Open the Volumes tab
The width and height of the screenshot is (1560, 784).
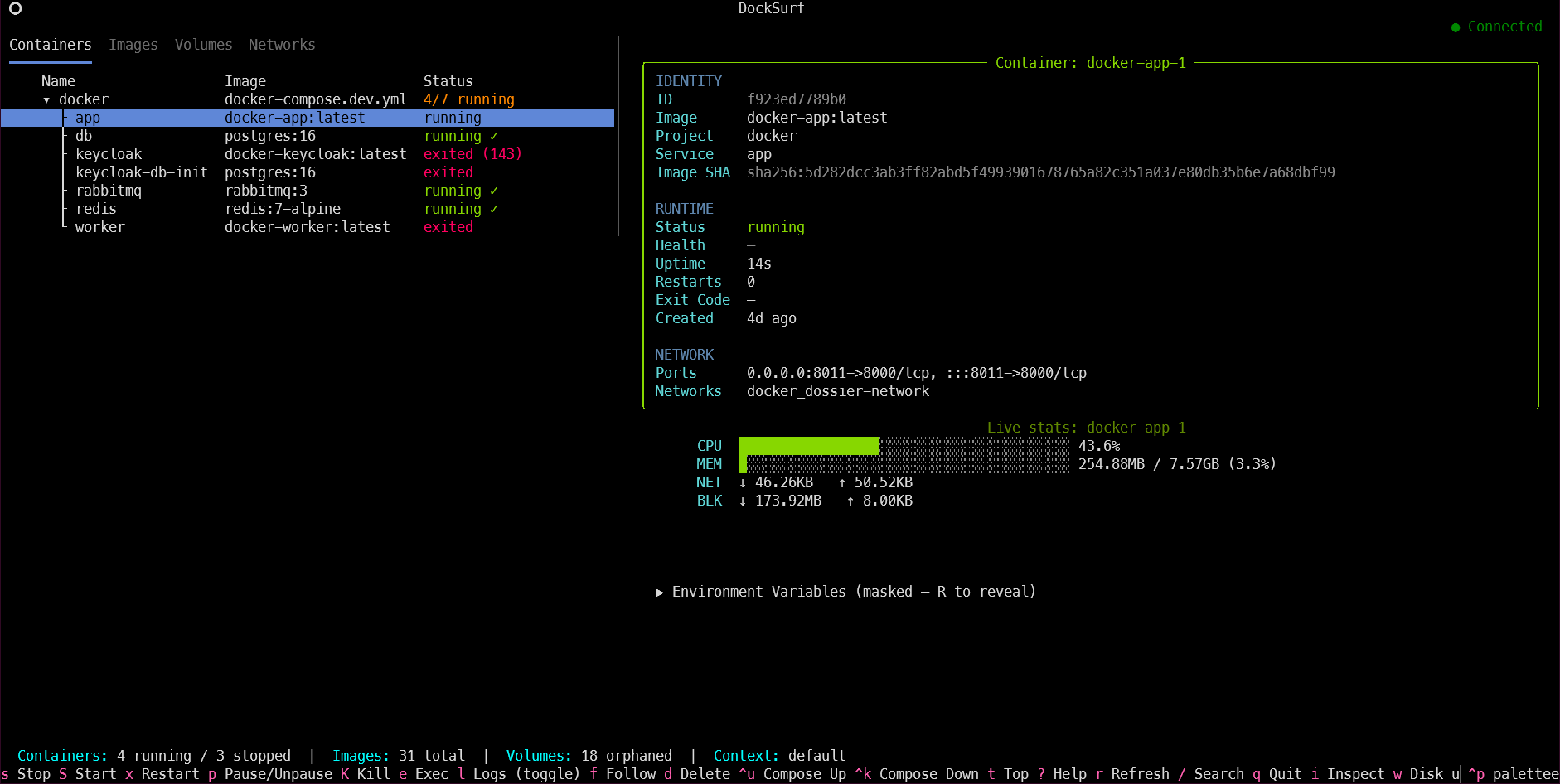pyautogui.click(x=203, y=45)
